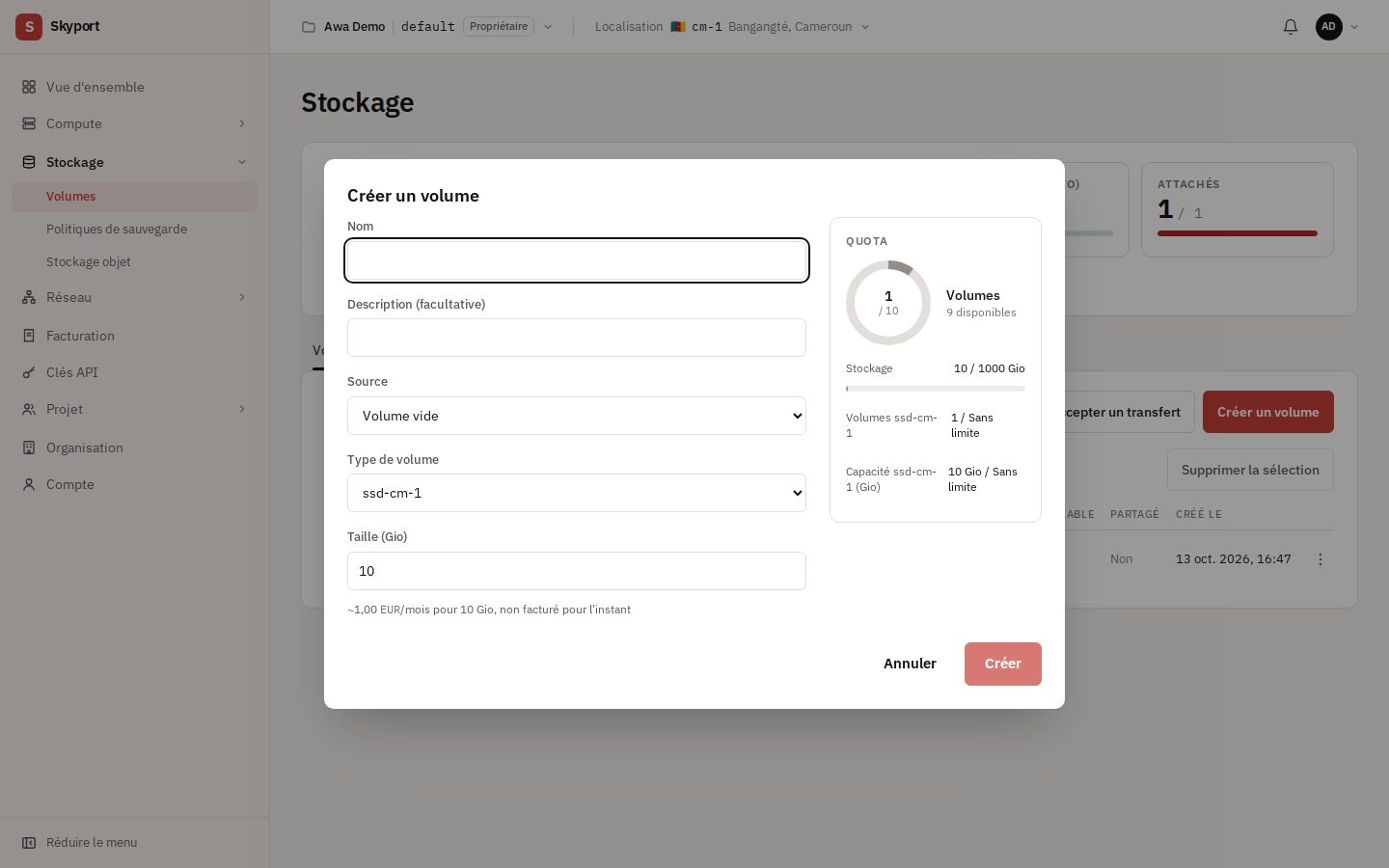1389x868 pixels.
Task: Click the Organisation building icon
Action: point(29,448)
